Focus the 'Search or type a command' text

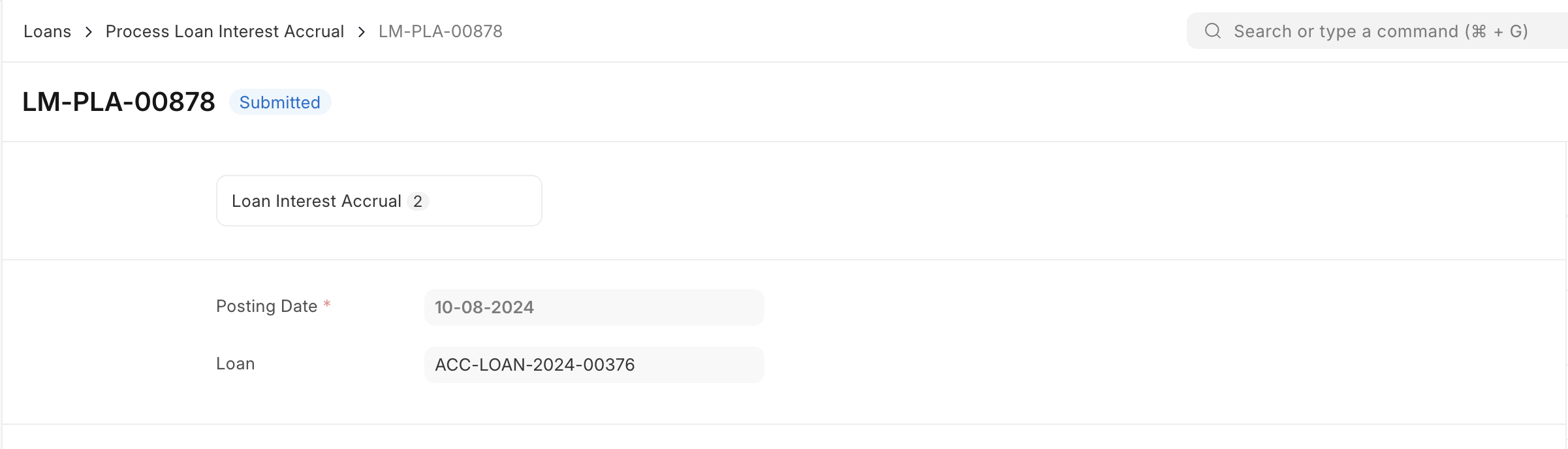click(1345, 31)
